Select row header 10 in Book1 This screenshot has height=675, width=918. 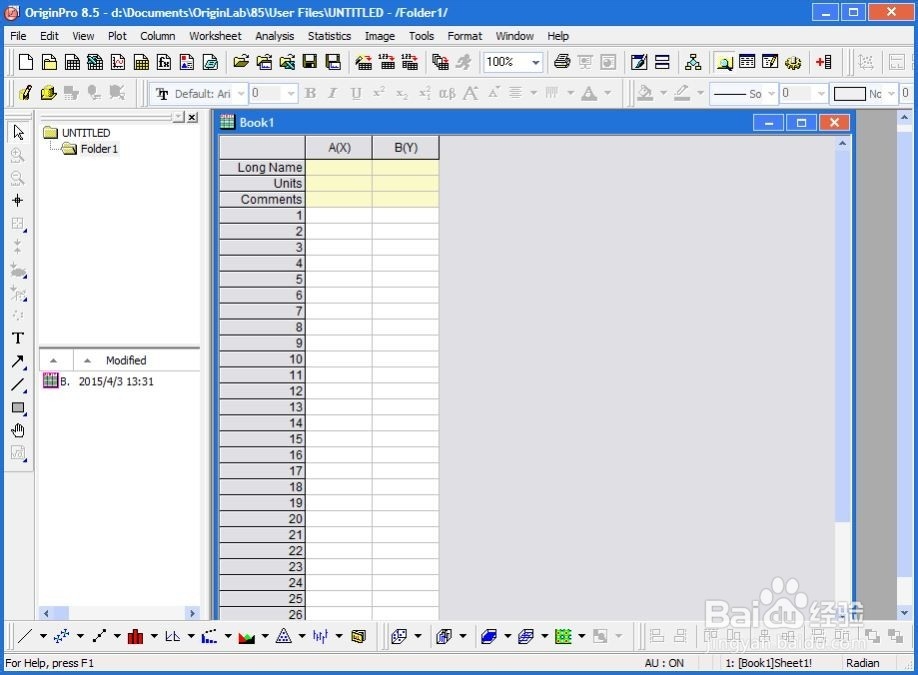[262, 359]
